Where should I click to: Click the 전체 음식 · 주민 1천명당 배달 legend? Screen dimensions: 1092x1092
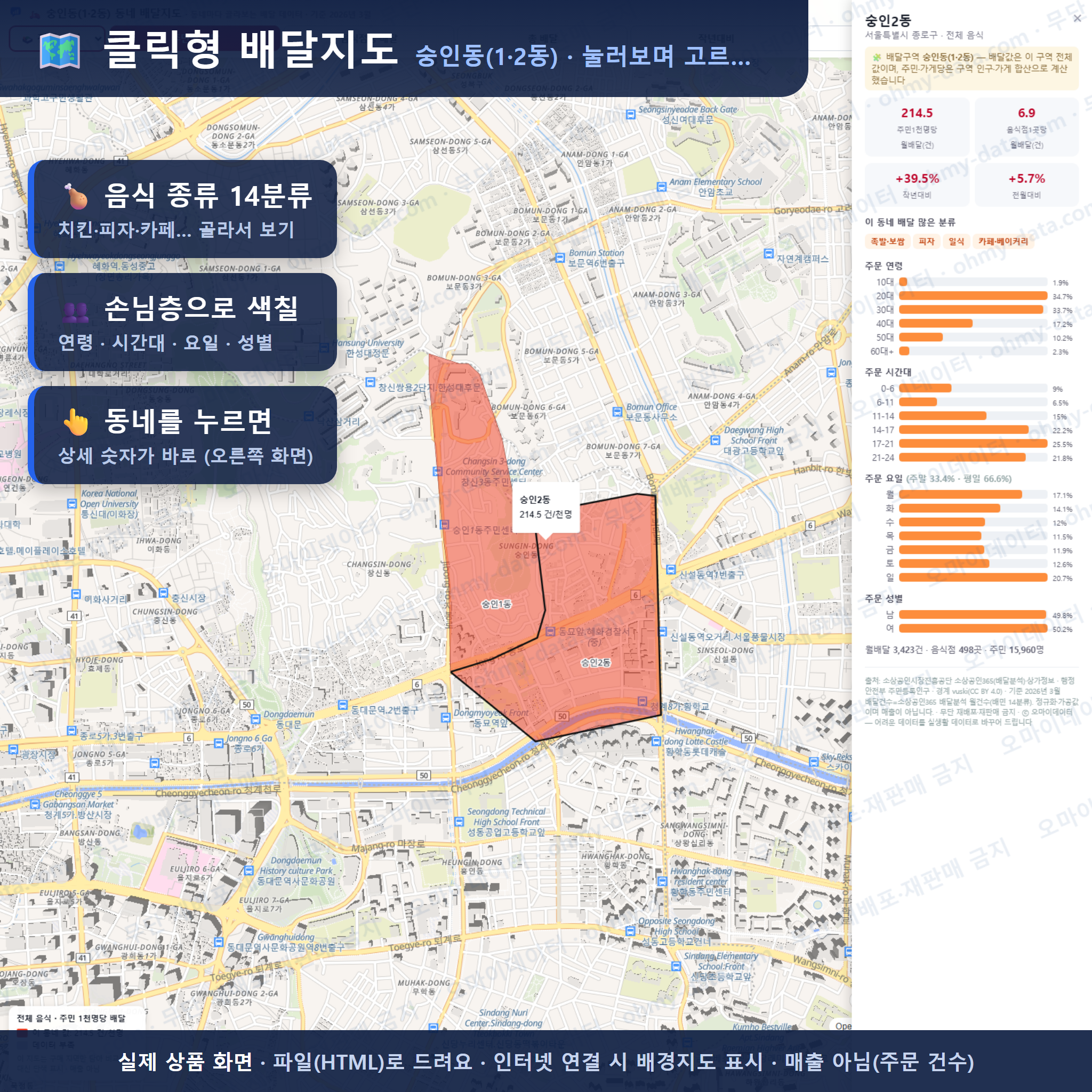click(x=71, y=1018)
